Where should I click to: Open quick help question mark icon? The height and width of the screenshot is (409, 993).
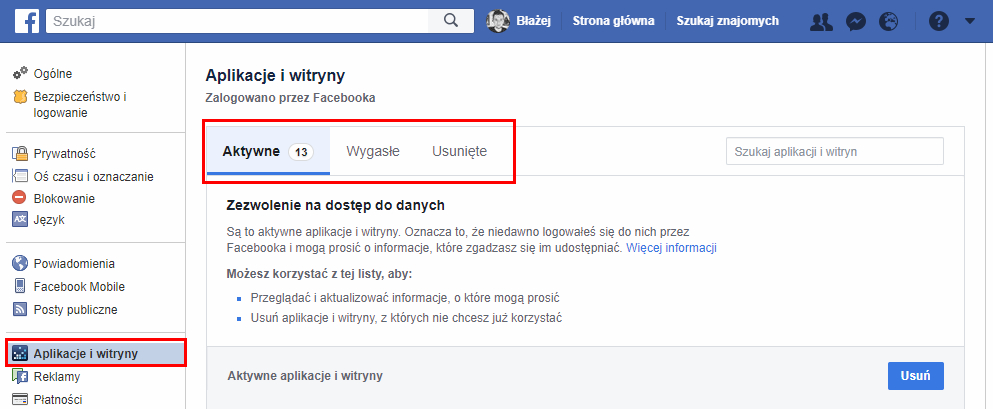click(939, 22)
